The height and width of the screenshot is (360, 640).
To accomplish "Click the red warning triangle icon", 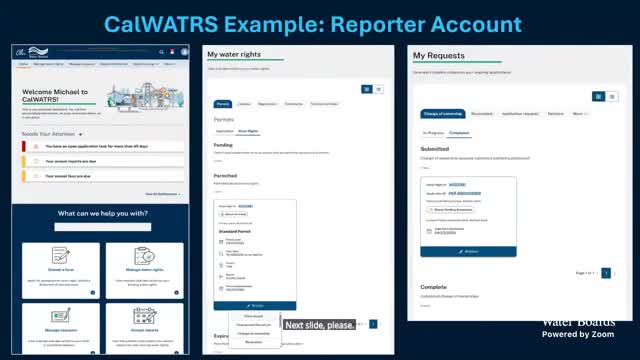I will coord(36,146).
